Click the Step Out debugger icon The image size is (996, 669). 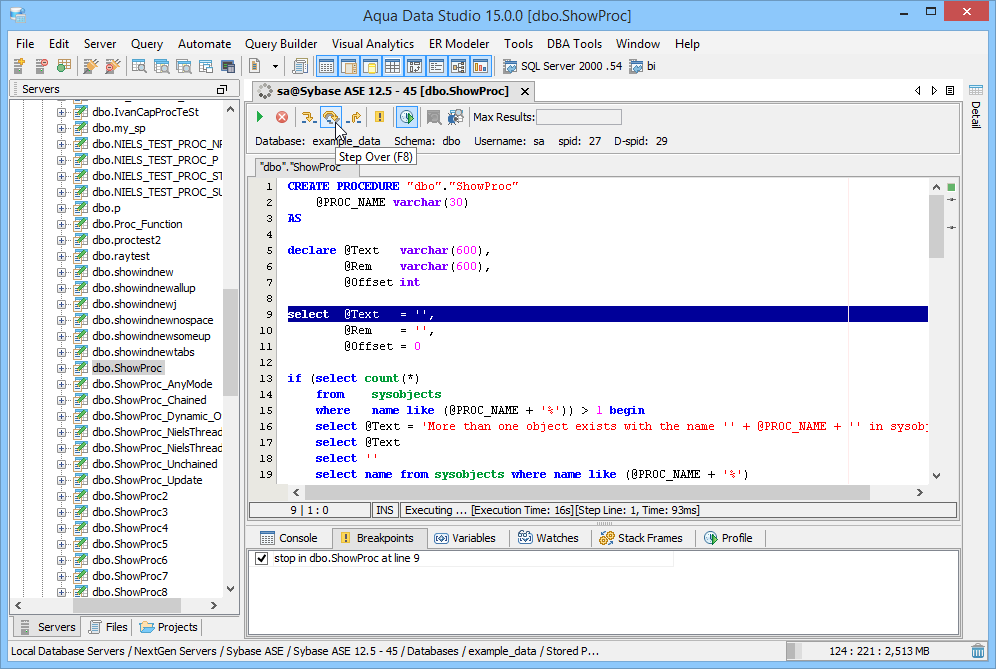click(354, 117)
